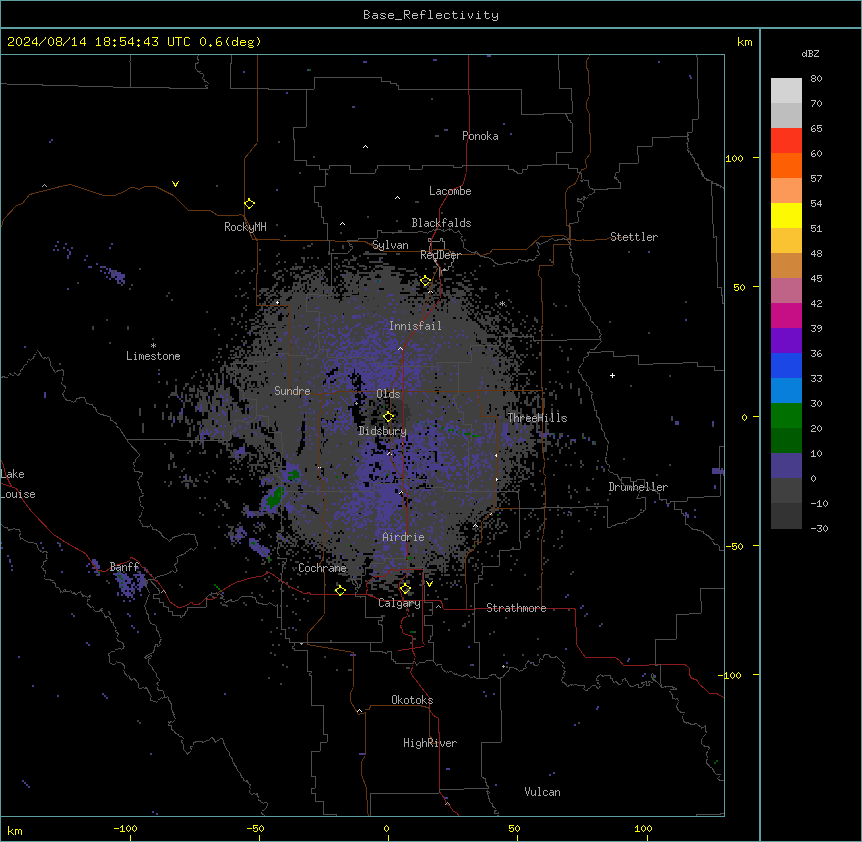Select the bright yellow 54-51 dBZ swatch
This screenshot has width=862, height=842.
click(786, 215)
